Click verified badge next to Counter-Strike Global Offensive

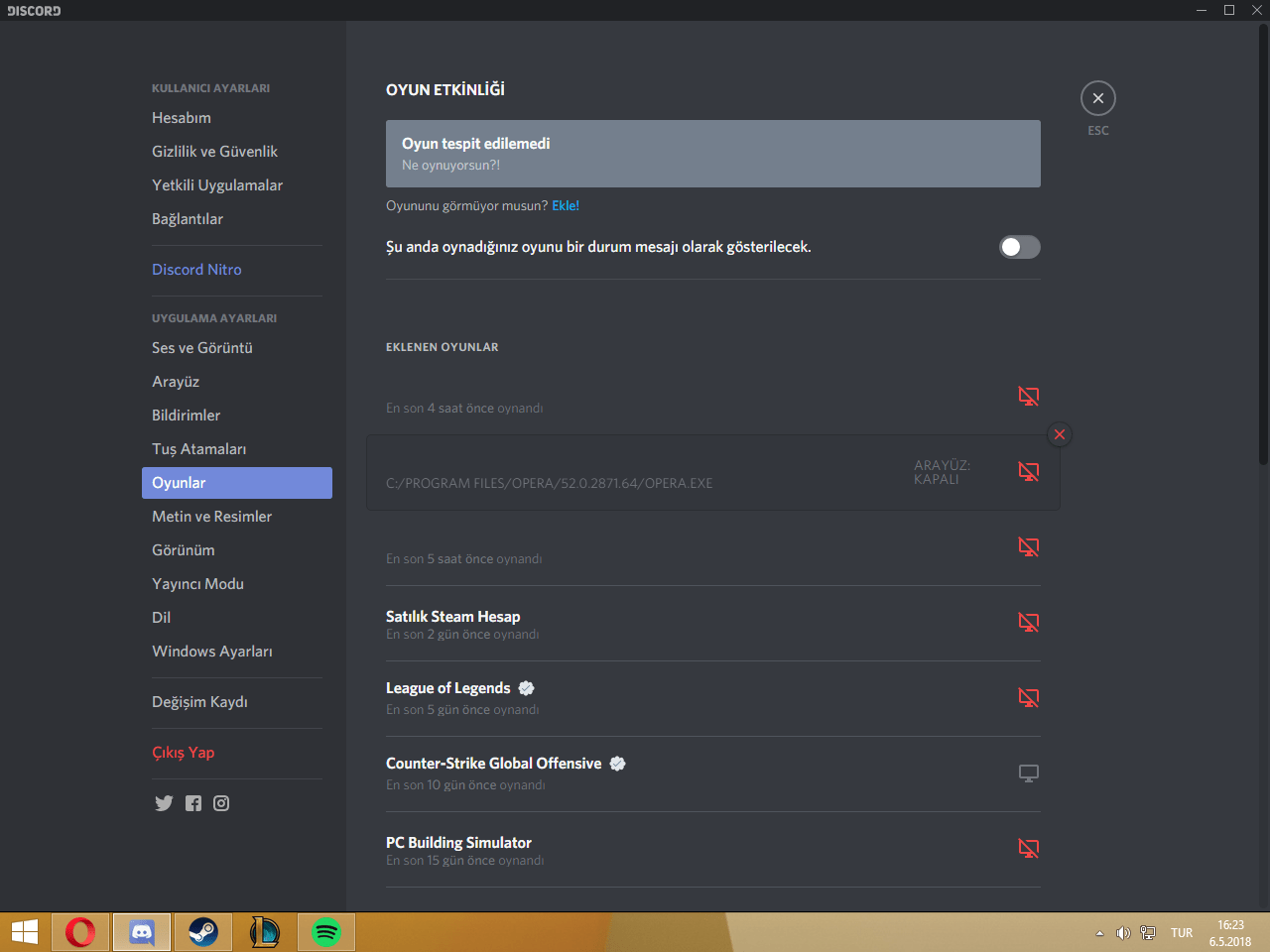tap(618, 764)
